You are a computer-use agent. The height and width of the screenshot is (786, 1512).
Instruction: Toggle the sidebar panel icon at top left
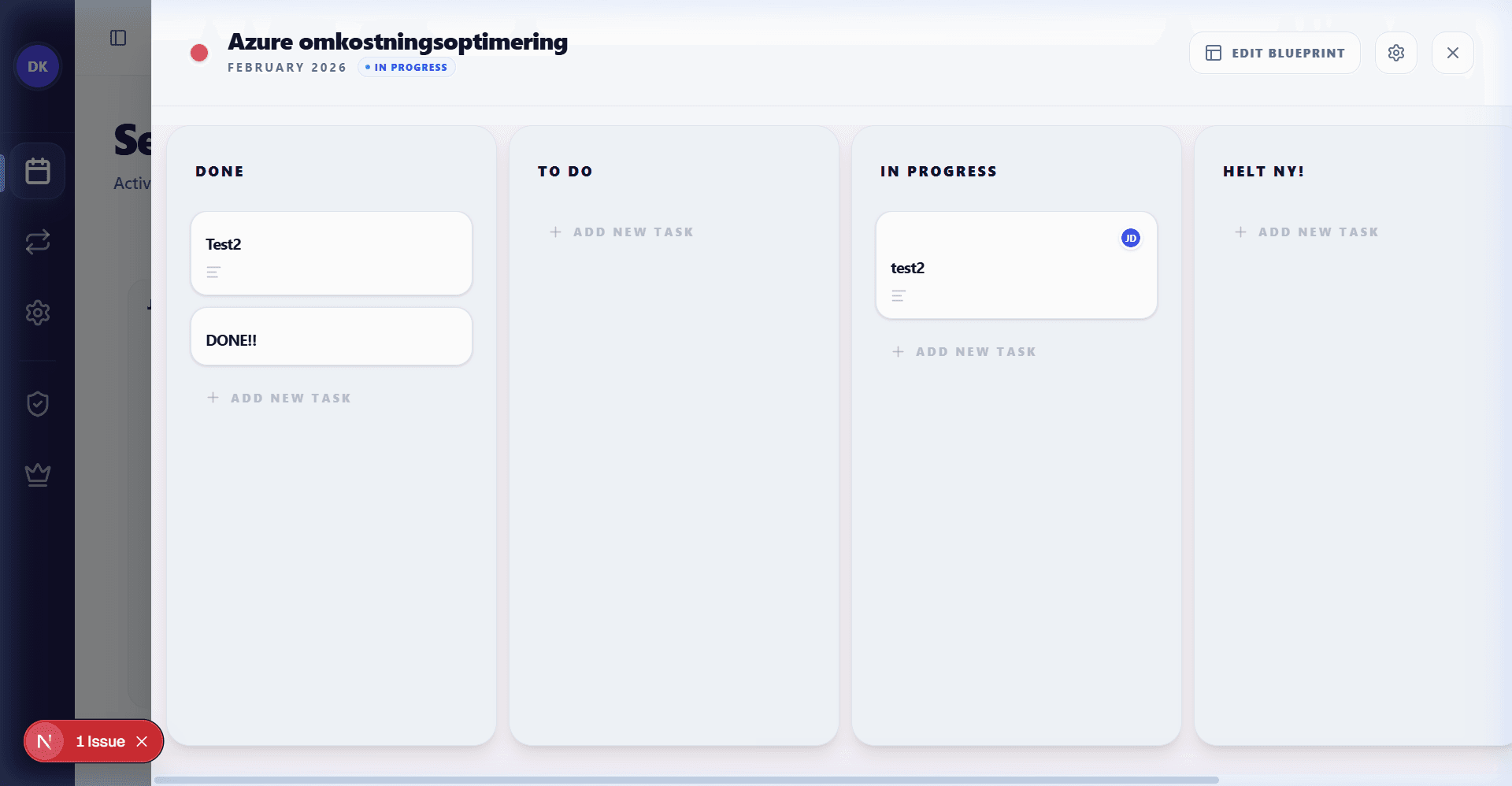pyautogui.click(x=120, y=37)
